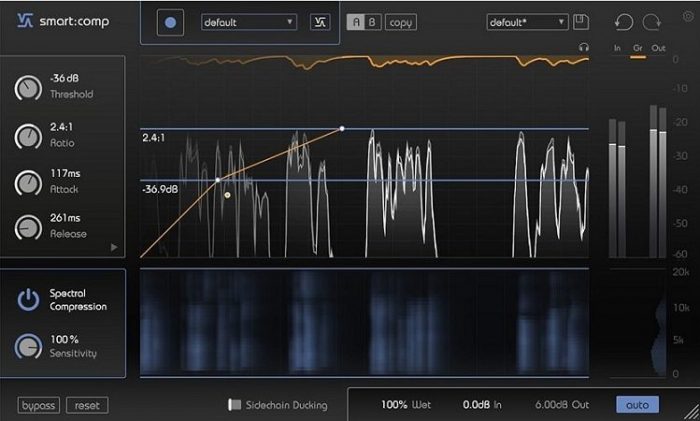Image resolution: width=700 pixels, height=421 pixels.
Task: Click the Threshold knob
Action: (x=29, y=88)
